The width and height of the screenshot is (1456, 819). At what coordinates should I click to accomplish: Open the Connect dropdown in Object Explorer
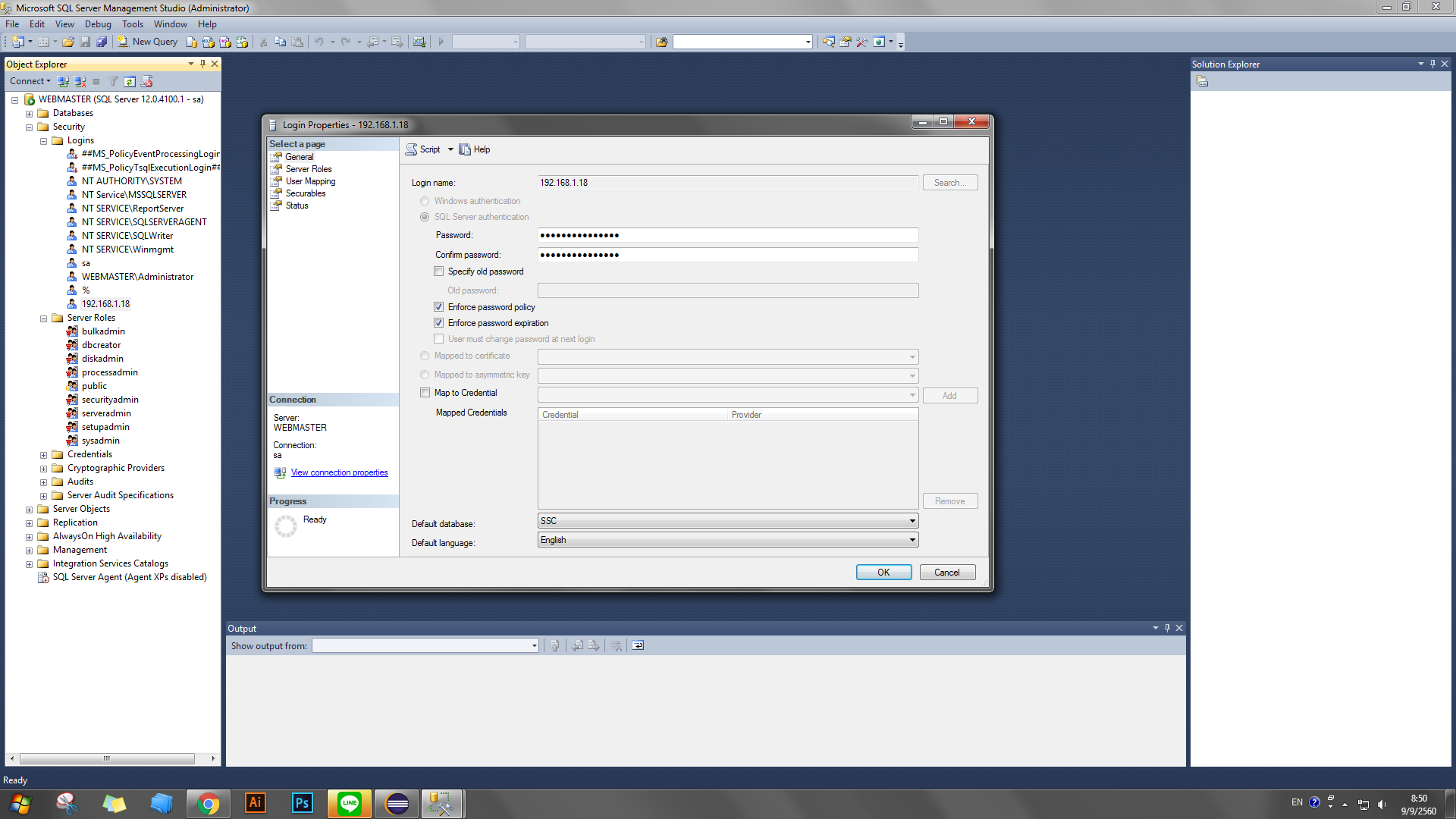[x=30, y=81]
